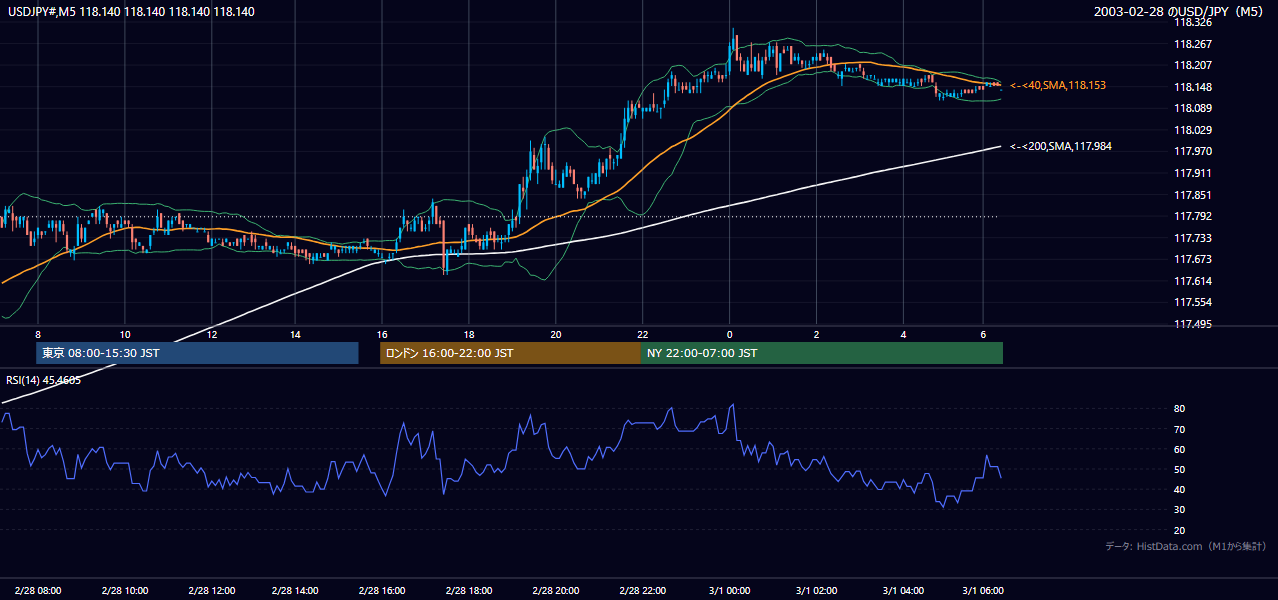
Task: Click price axis value 118.029
Action: pyautogui.click(x=1193, y=130)
